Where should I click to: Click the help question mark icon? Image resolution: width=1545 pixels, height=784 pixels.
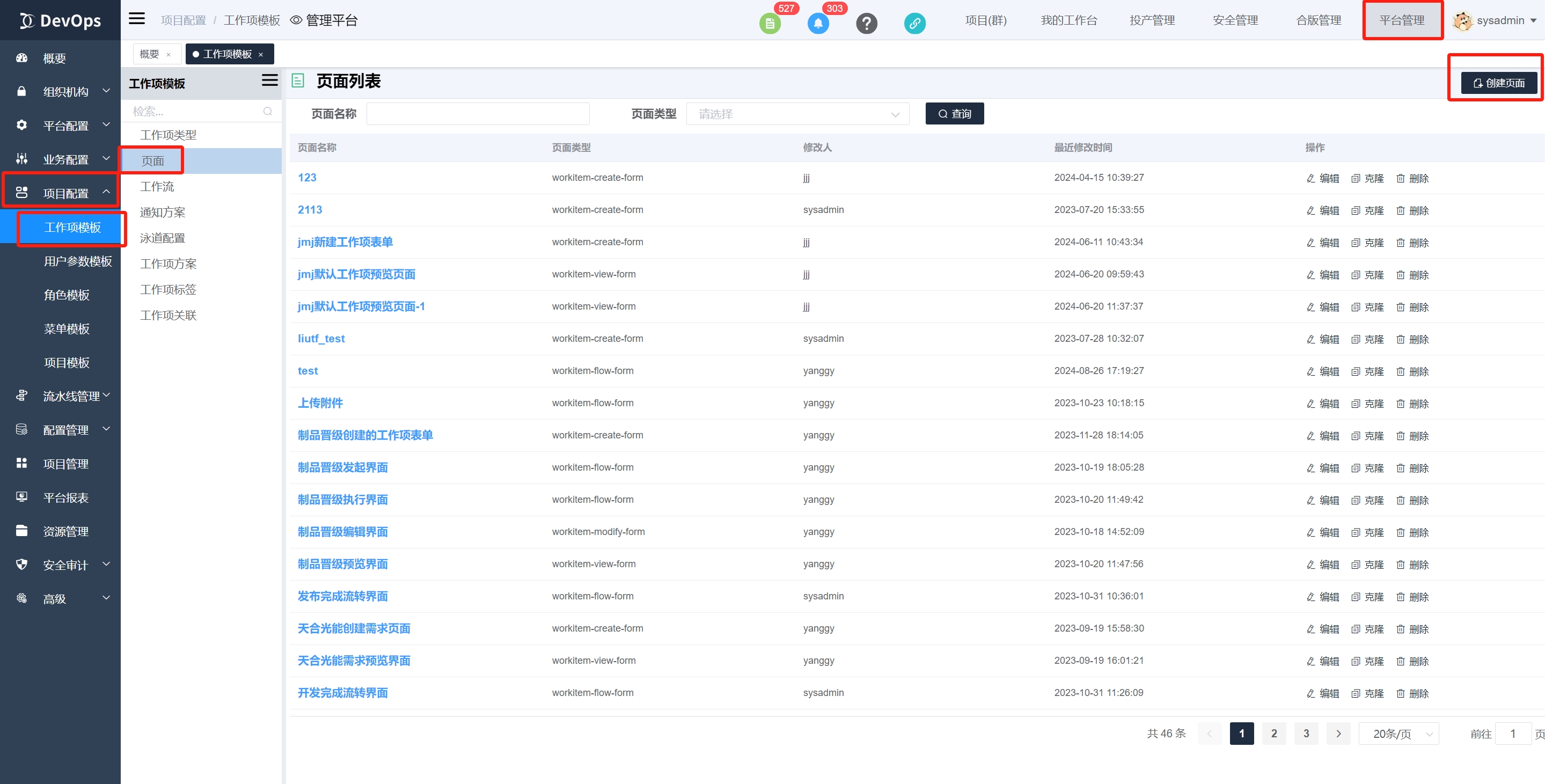pyautogui.click(x=867, y=24)
